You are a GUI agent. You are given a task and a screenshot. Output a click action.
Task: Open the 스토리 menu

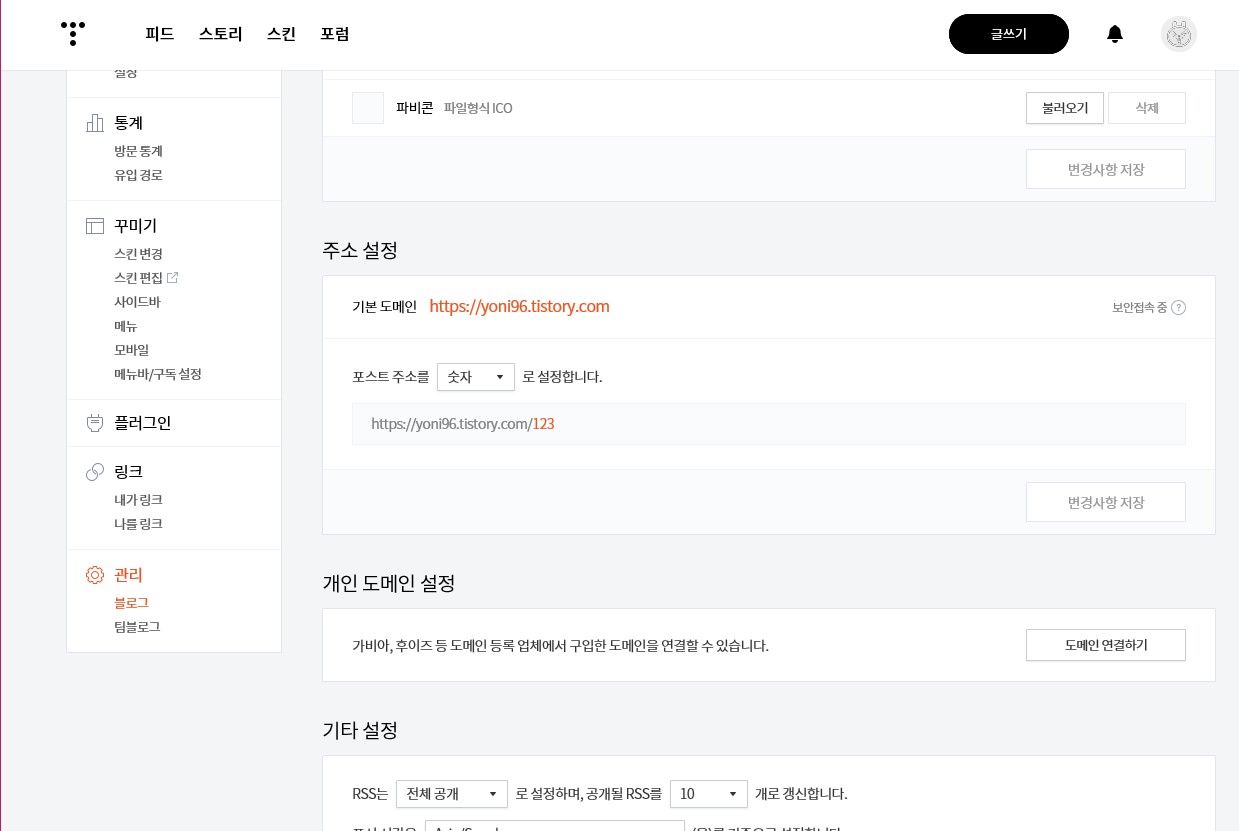221,34
